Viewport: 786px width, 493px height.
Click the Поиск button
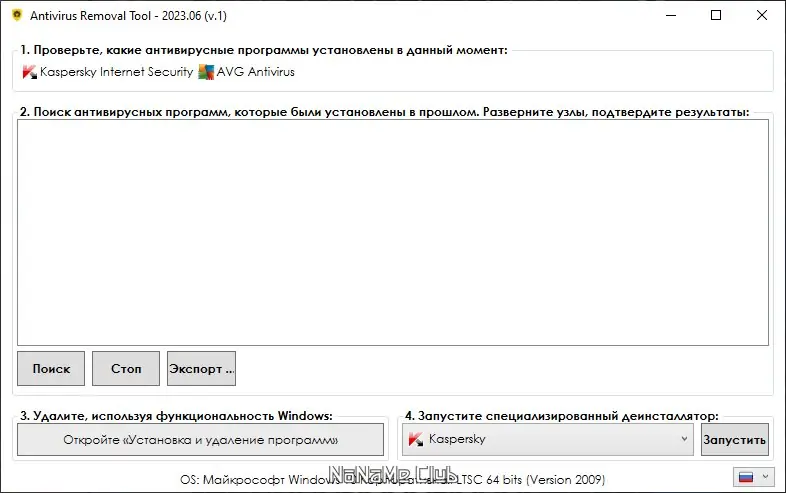tap(51, 369)
